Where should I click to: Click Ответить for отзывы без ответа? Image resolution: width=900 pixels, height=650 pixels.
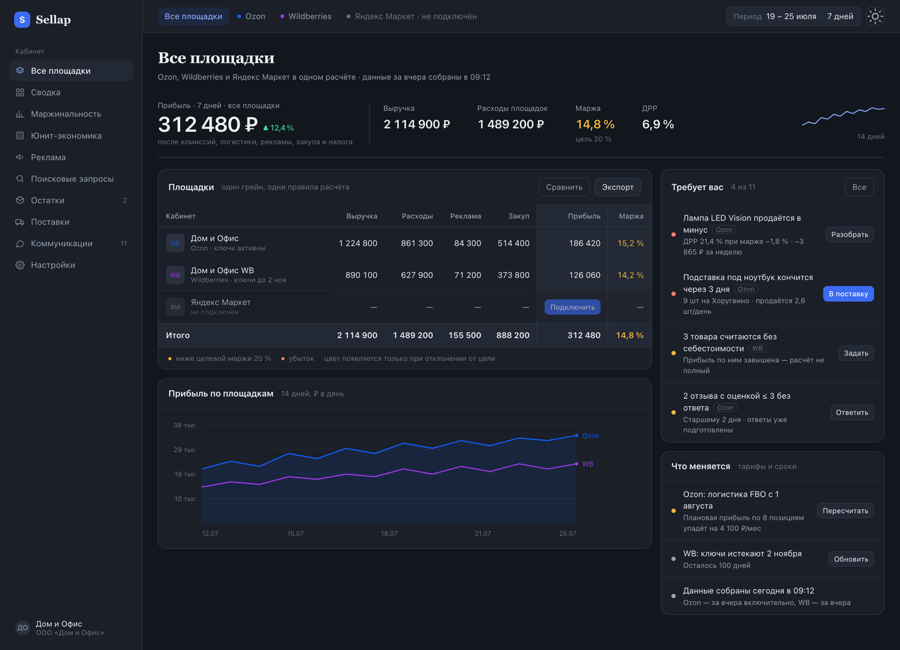[852, 412]
